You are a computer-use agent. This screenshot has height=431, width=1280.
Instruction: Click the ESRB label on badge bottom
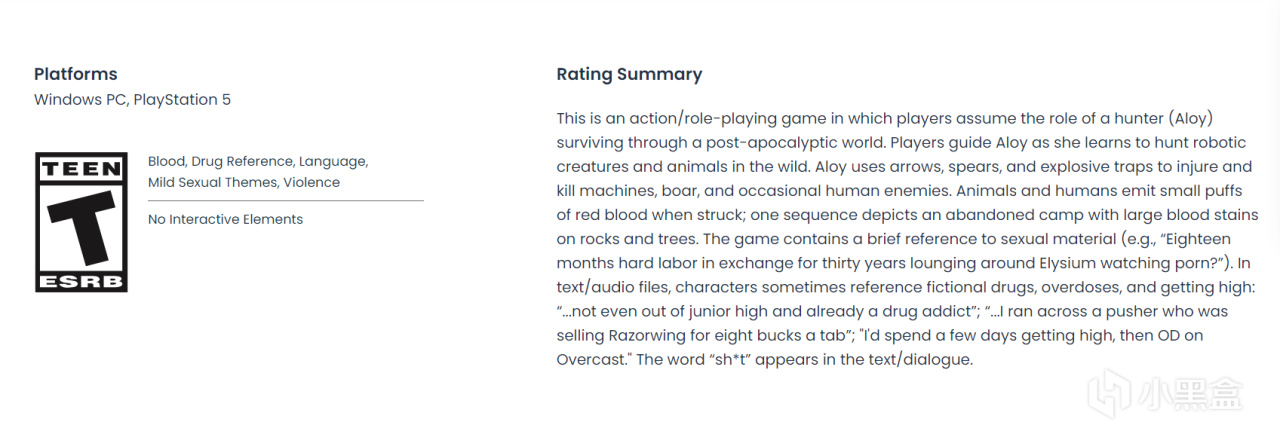[81, 281]
